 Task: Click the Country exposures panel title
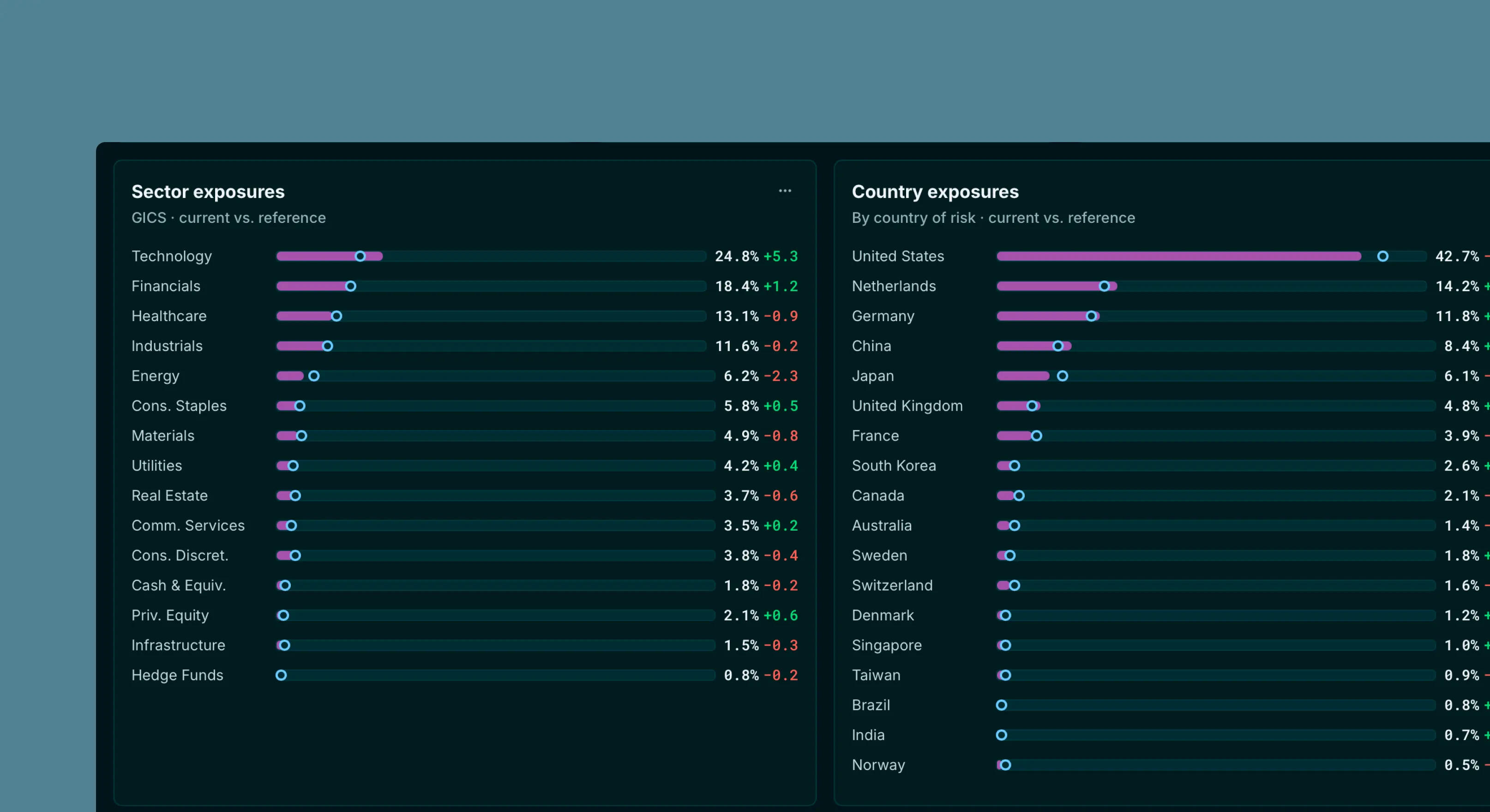[935, 191]
